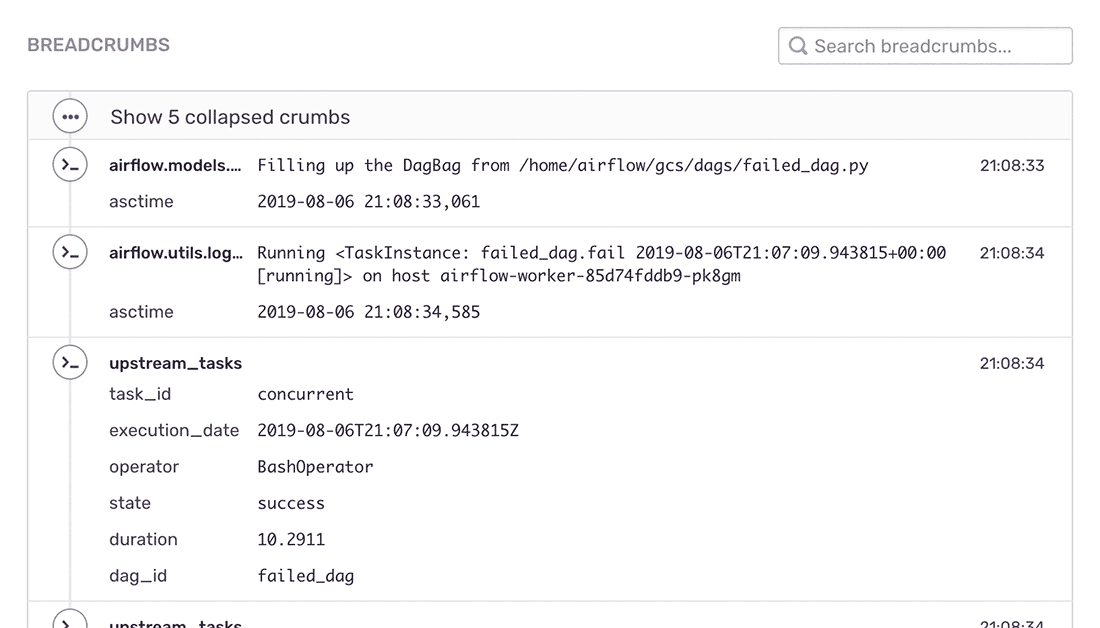Expand the 5 collapsed crumbs

click(x=230, y=117)
